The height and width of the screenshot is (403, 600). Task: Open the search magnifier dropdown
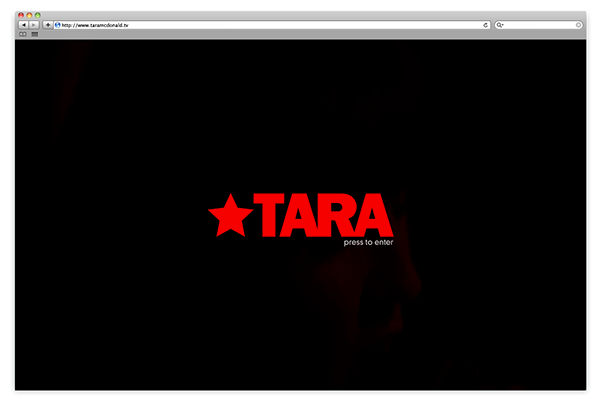tap(500, 25)
